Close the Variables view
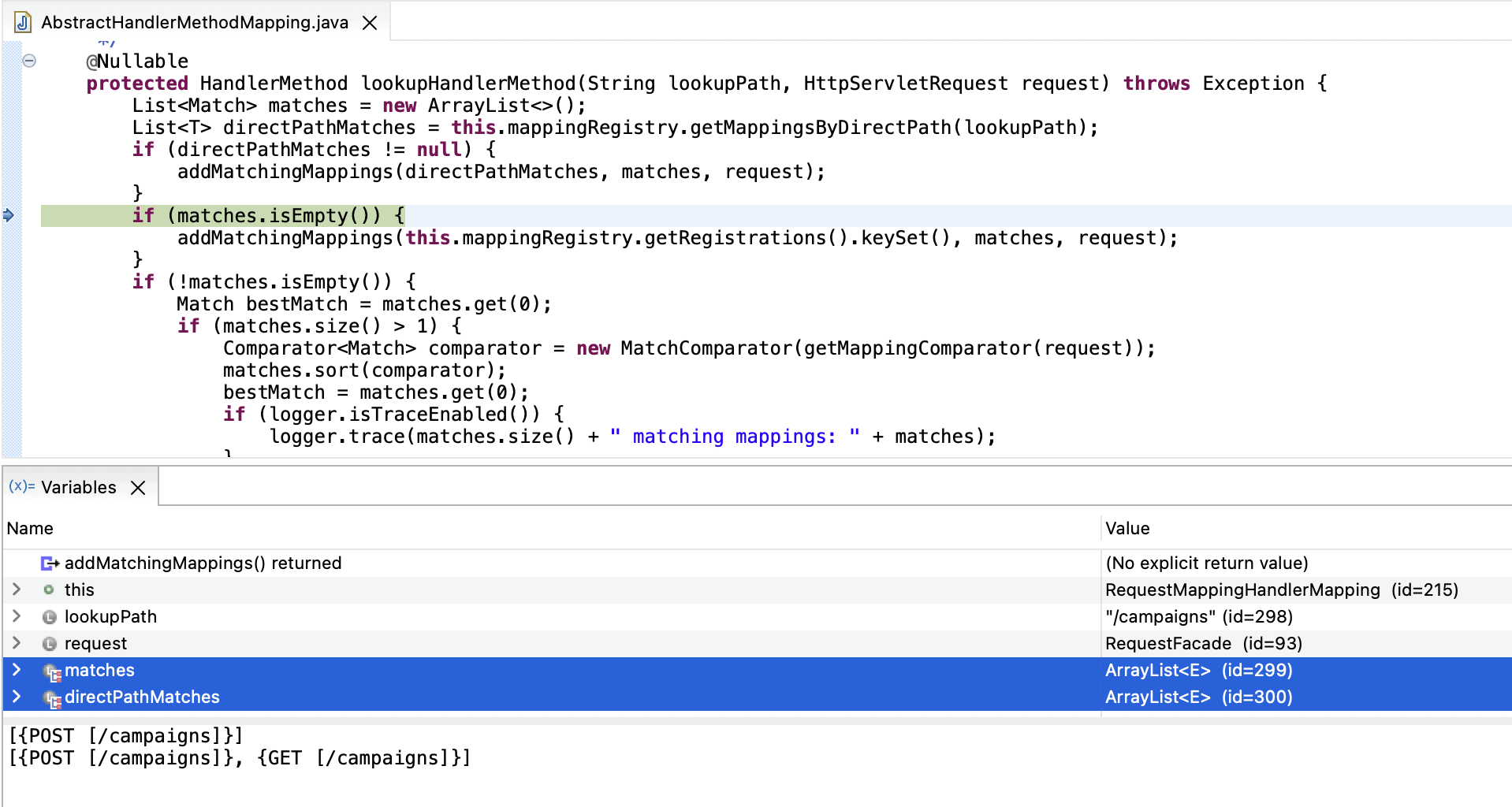1512x807 pixels. [138, 488]
